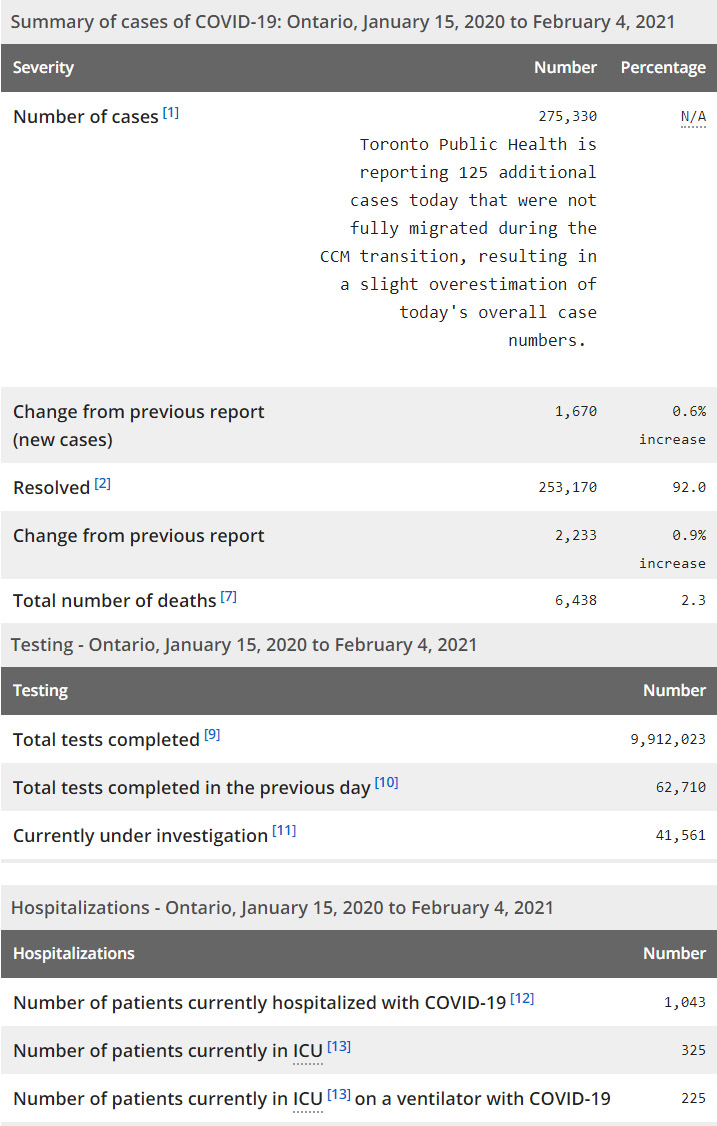Open footnote 10 for previous day tests
Image resolution: width=717 pixels, height=1126 pixels.
(x=386, y=783)
